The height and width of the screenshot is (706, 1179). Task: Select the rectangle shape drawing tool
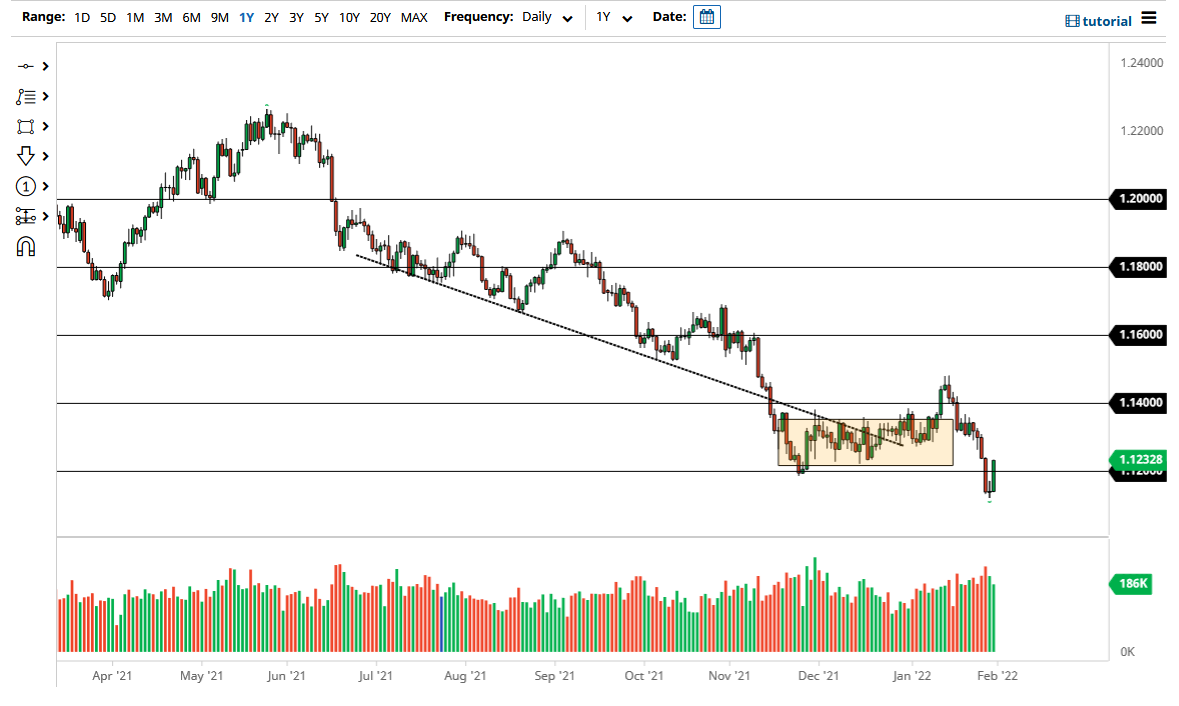27,126
